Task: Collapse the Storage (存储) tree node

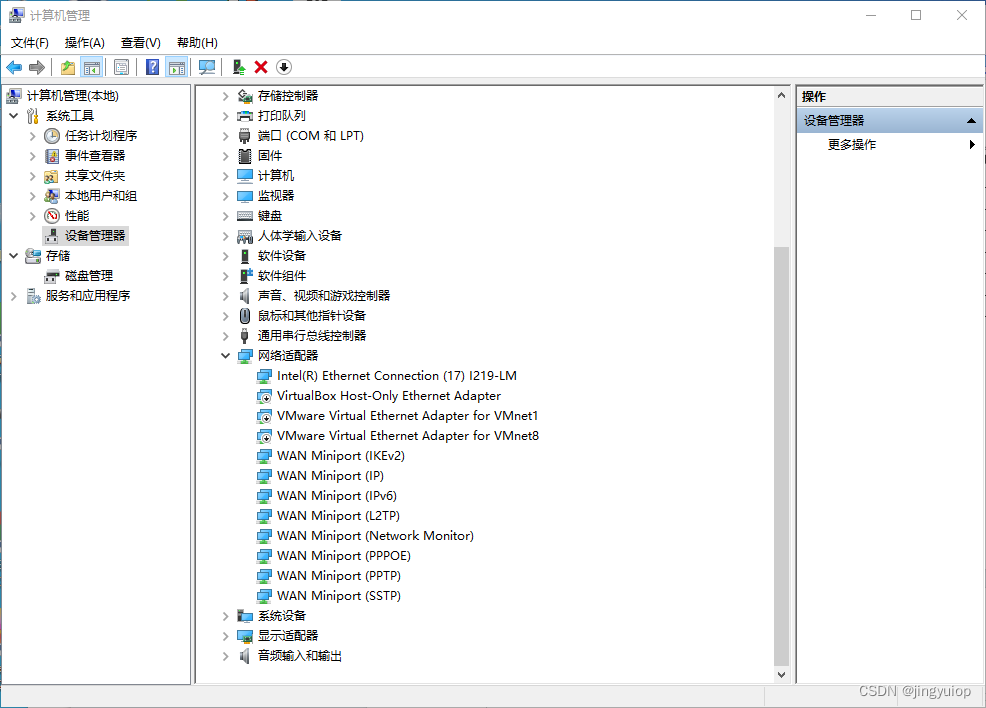Action: pyautogui.click(x=14, y=256)
